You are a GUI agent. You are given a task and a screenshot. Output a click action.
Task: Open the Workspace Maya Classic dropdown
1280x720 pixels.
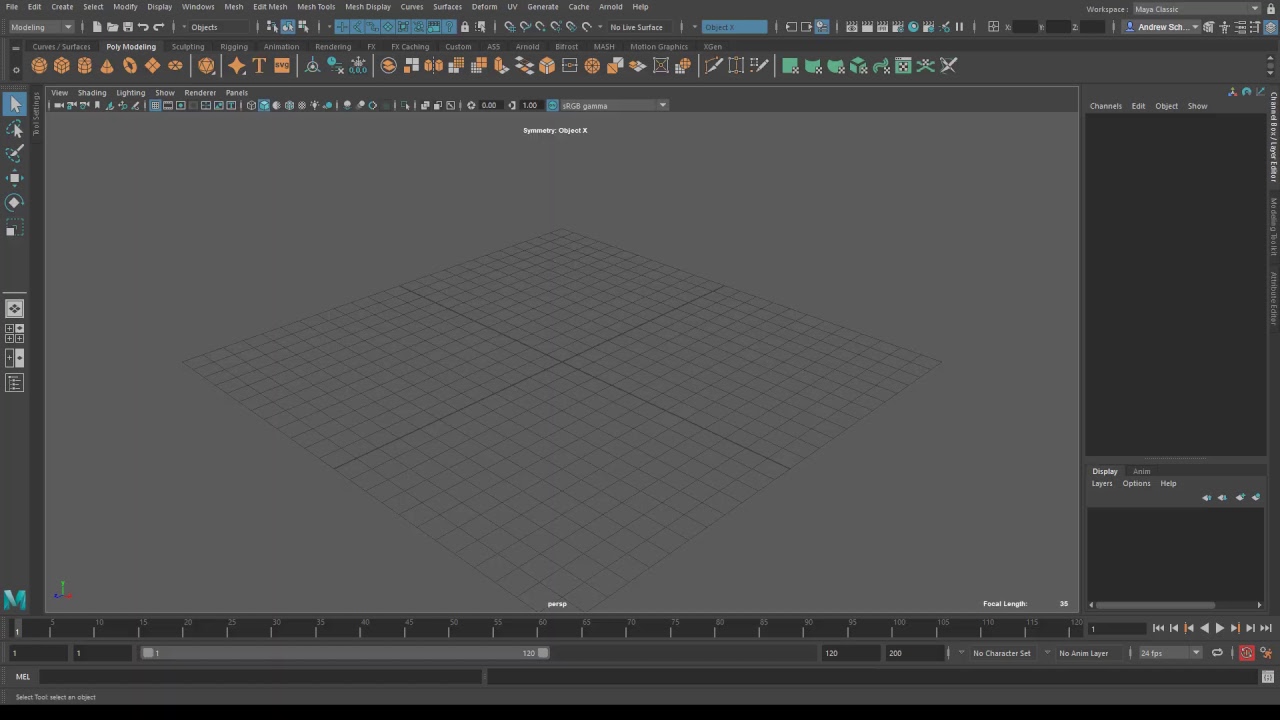[x=1196, y=9]
